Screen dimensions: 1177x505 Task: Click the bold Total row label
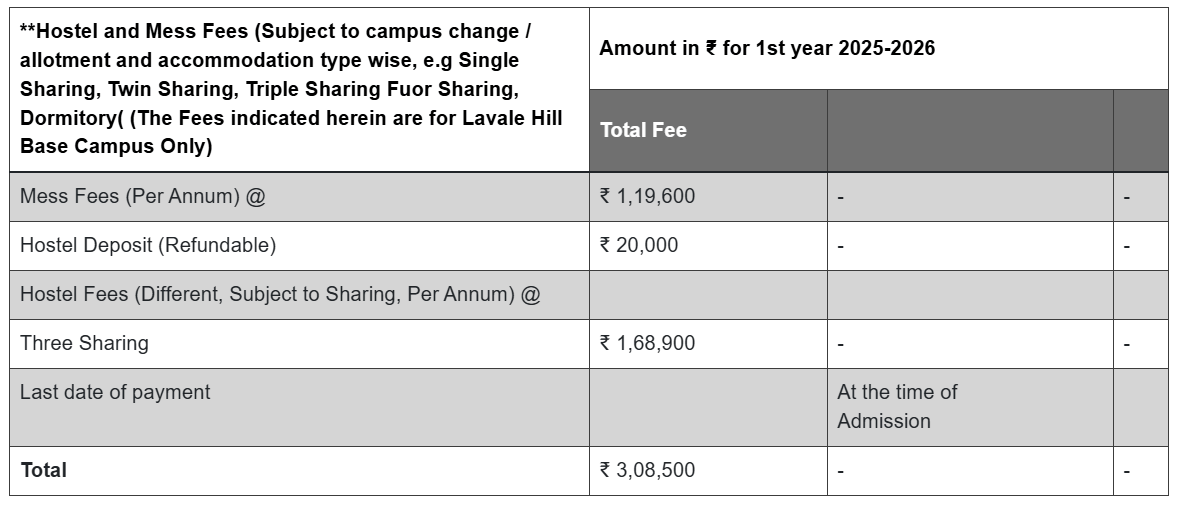tap(44, 470)
